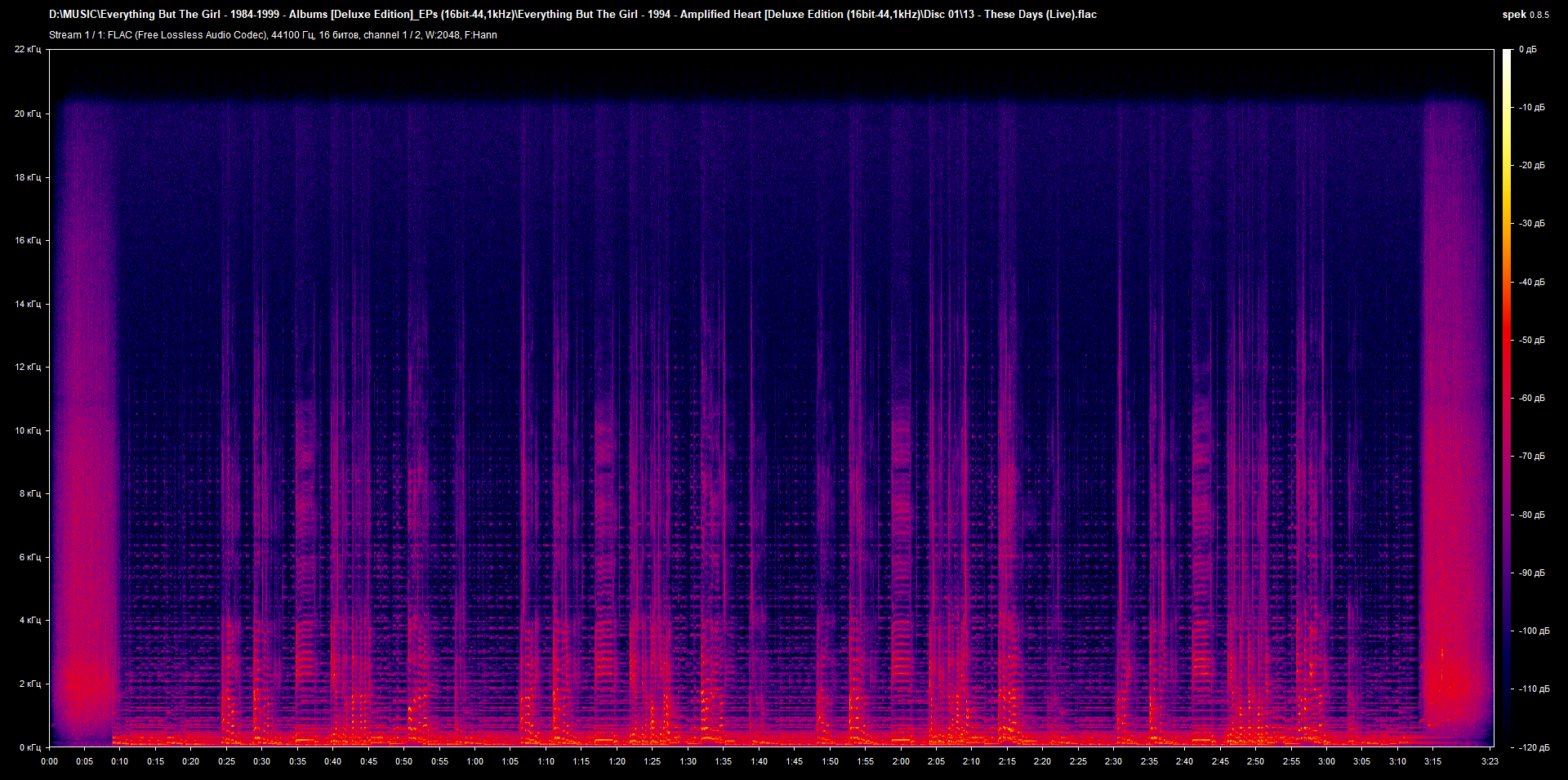Select the 2 кГц frequency axis label
Screen dimensions: 1568x780
[x=30, y=684]
